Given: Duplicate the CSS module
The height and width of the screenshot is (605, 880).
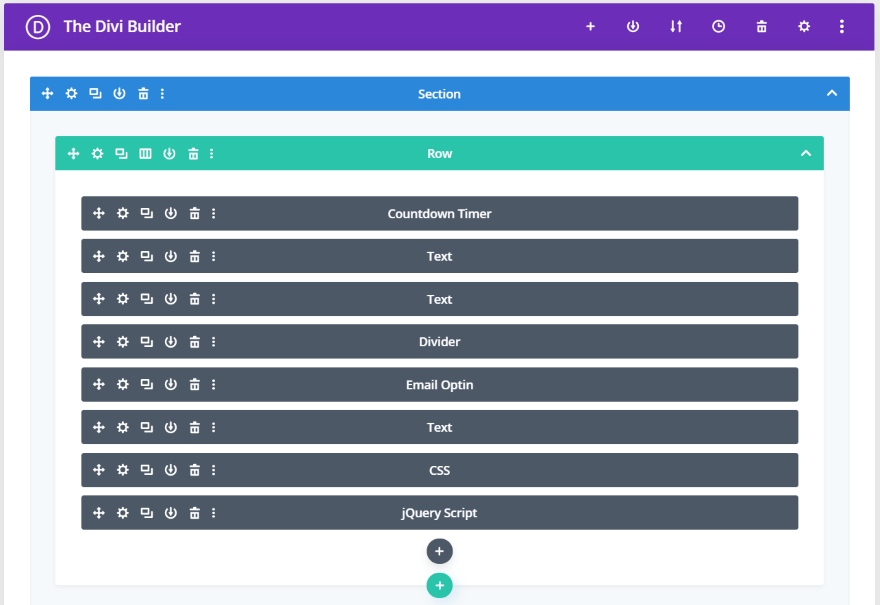Looking at the screenshot, I should 146,470.
